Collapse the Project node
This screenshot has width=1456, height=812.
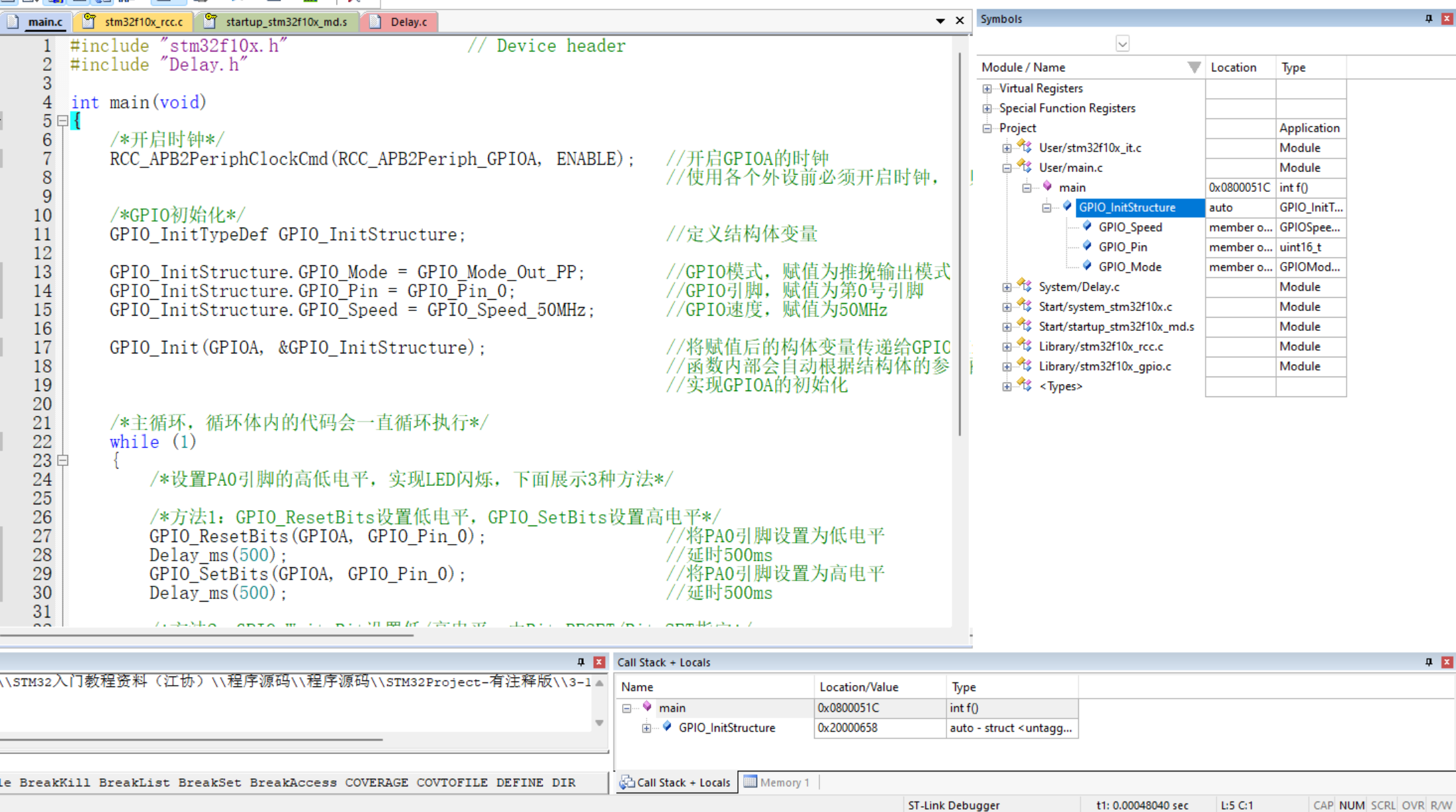coord(987,128)
